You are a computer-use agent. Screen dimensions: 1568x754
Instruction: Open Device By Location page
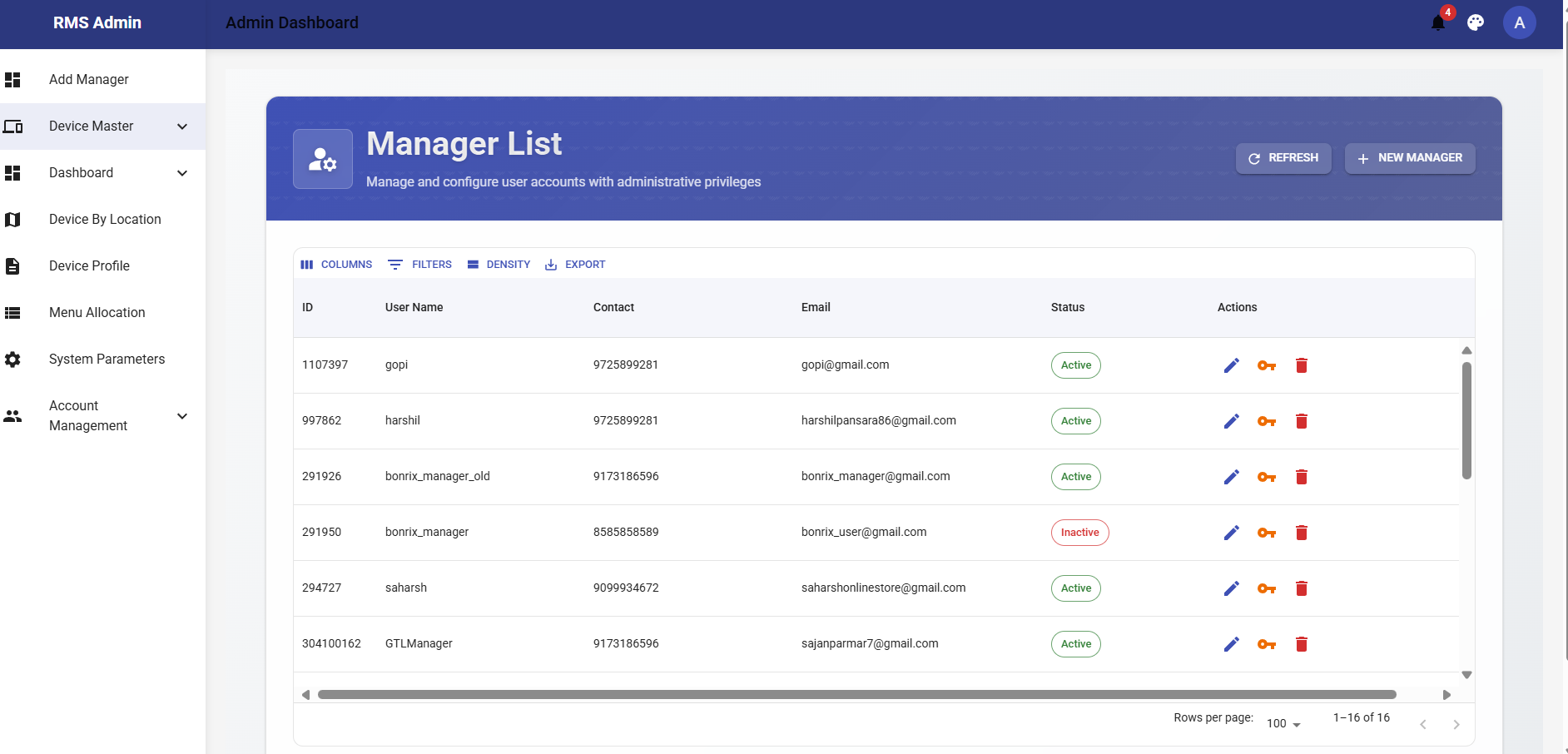102,220
